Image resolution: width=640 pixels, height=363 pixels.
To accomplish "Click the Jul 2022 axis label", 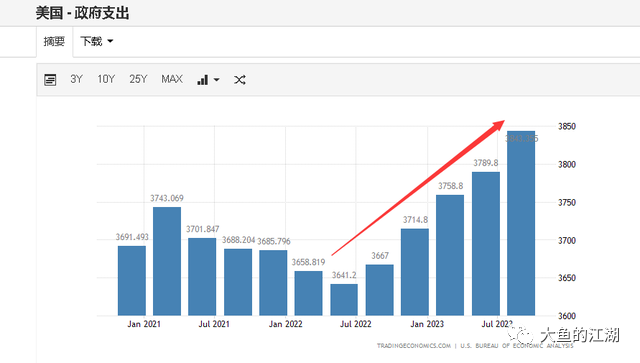I will [x=356, y=324].
